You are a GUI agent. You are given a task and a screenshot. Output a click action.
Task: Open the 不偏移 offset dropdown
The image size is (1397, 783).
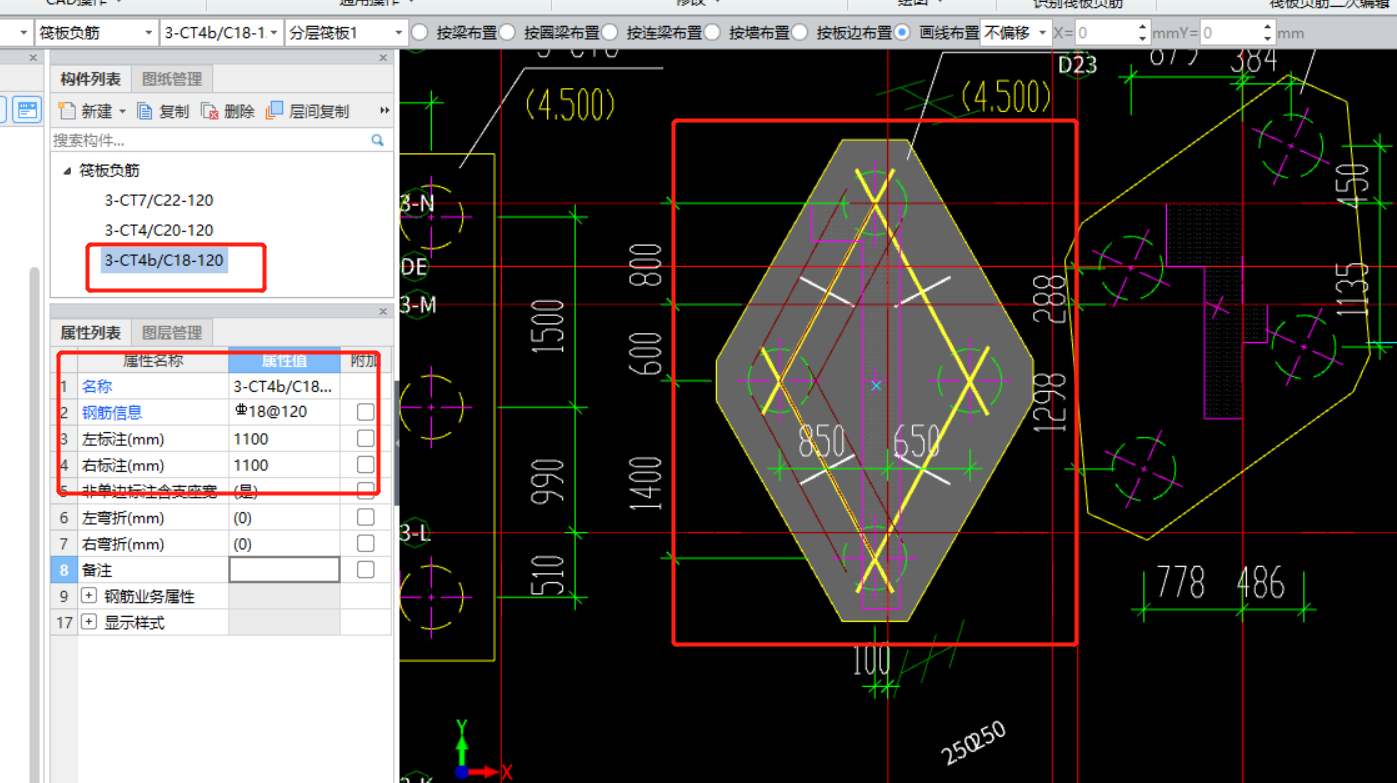click(1043, 33)
